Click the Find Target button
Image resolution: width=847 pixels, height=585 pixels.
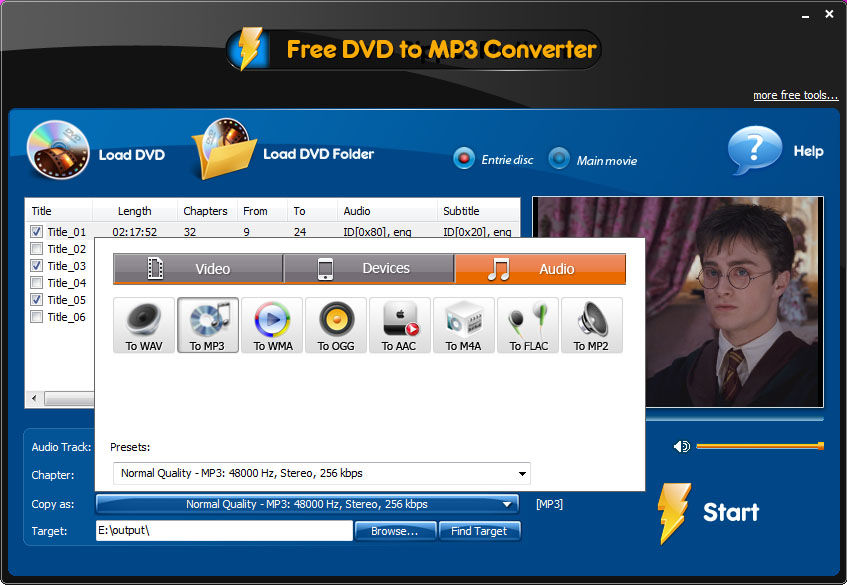(480, 531)
